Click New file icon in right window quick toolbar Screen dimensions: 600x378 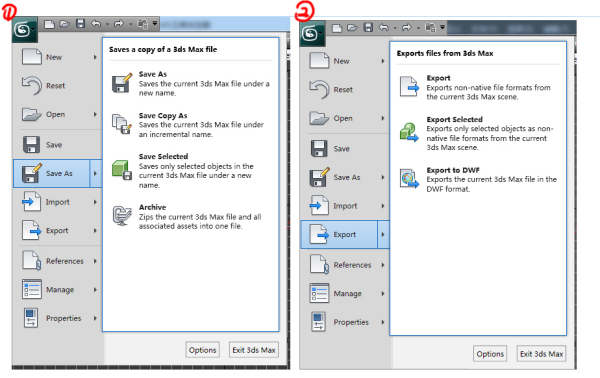click(x=337, y=28)
